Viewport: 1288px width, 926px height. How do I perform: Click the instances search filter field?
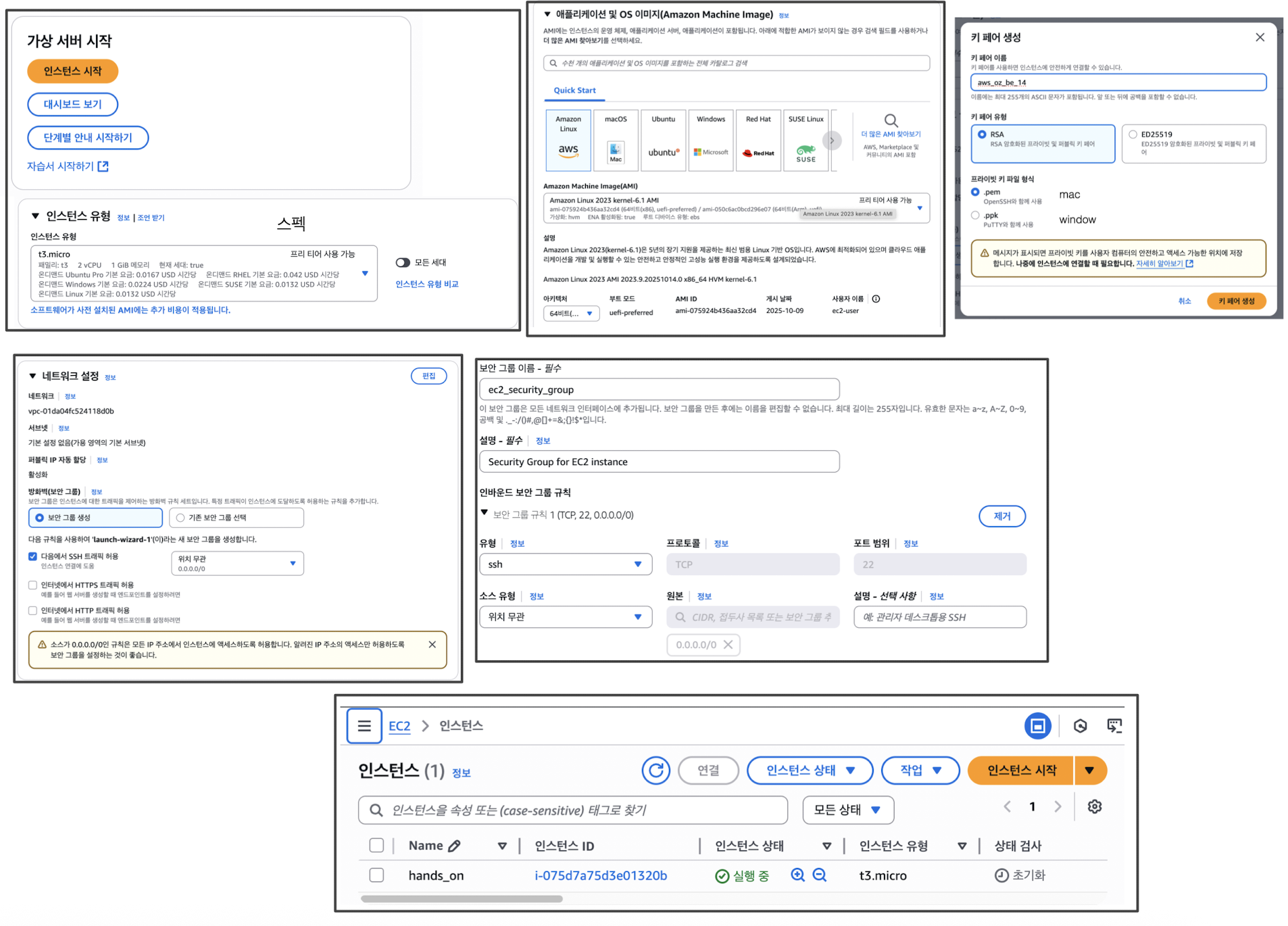(x=573, y=810)
